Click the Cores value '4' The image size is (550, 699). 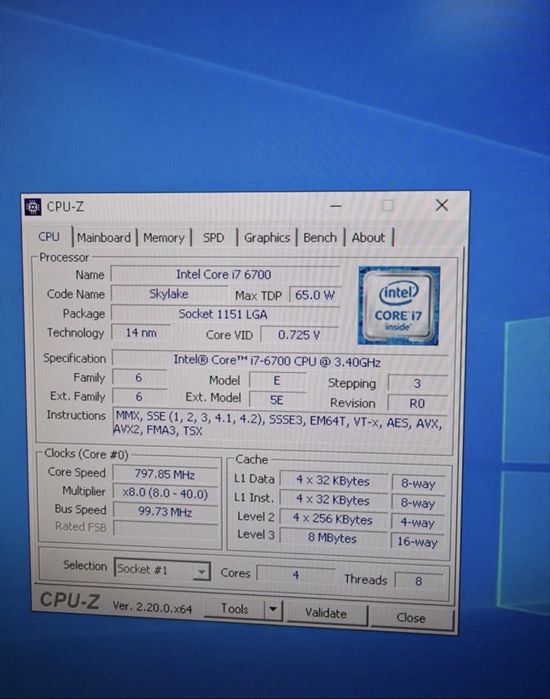coord(296,575)
